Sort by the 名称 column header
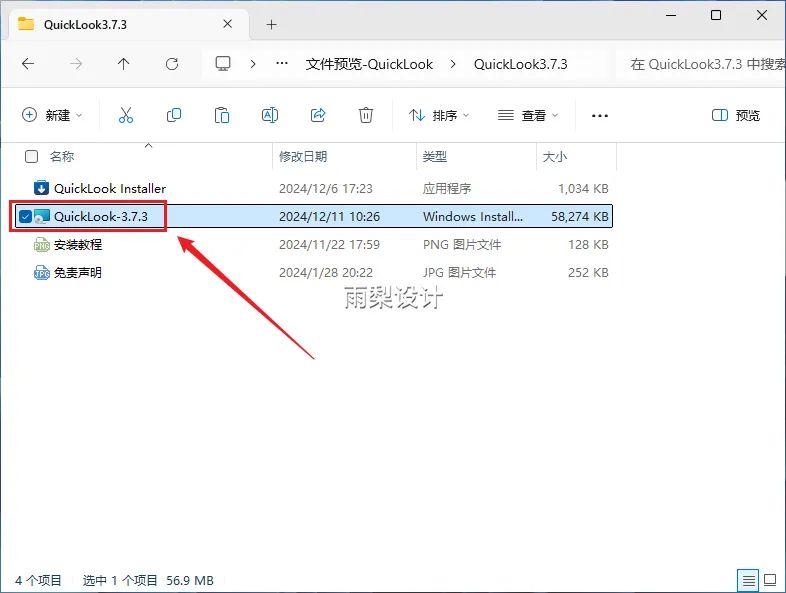The image size is (786, 593). 62,157
